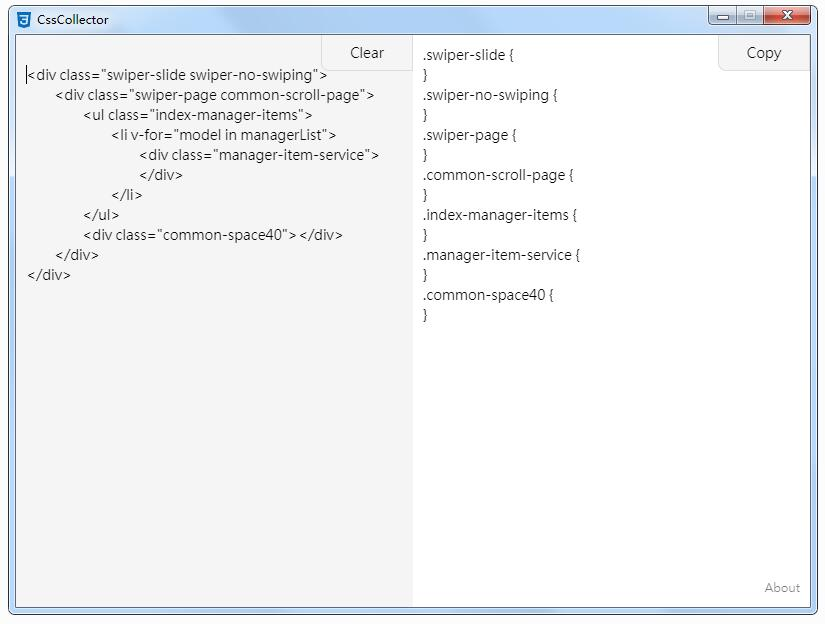Viewport: 825px width, 624px height.
Task: Click the li v-for model in managerList line
Action: (x=224, y=135)
